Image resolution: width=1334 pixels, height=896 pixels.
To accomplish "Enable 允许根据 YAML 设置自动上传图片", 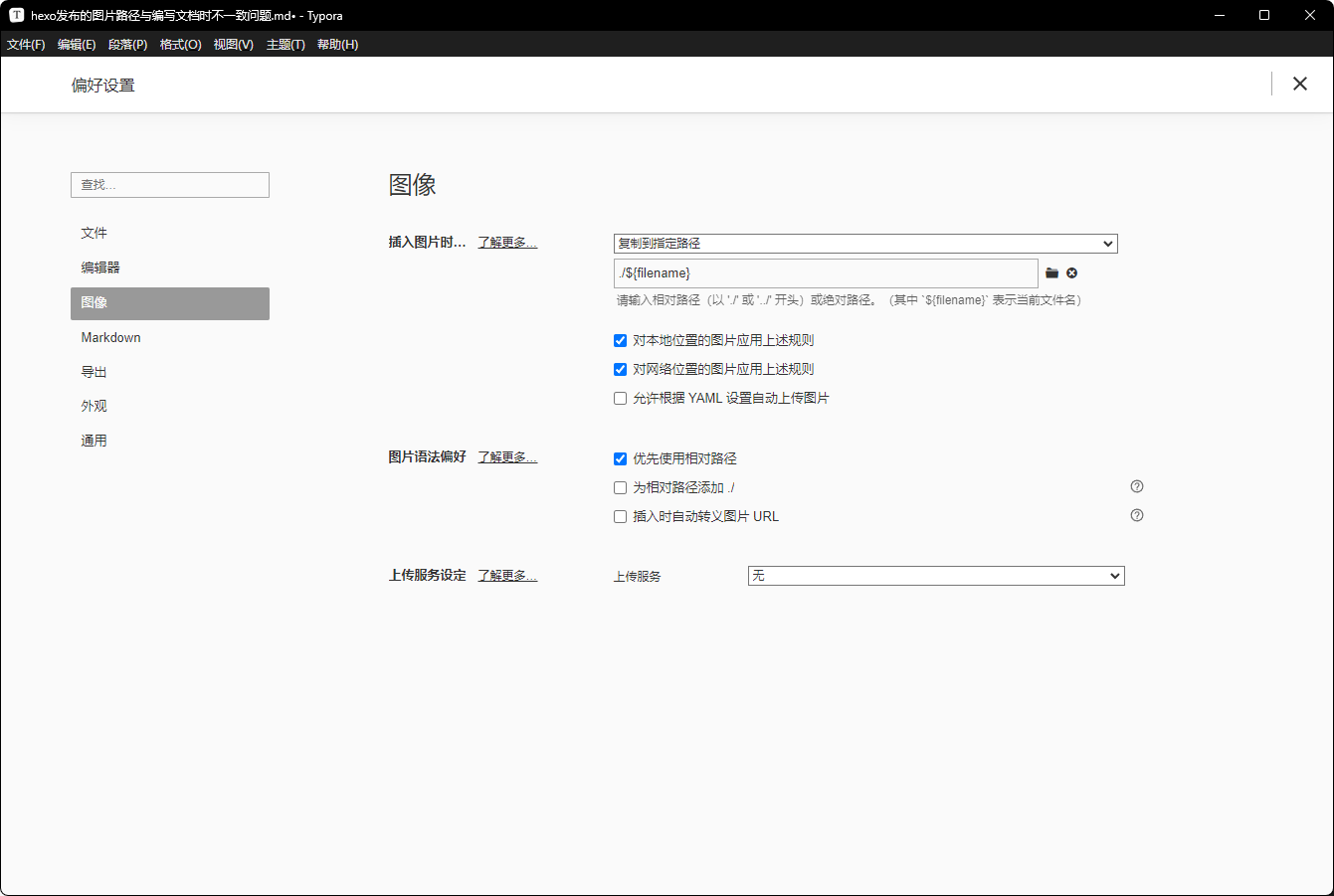I will 620,399.
